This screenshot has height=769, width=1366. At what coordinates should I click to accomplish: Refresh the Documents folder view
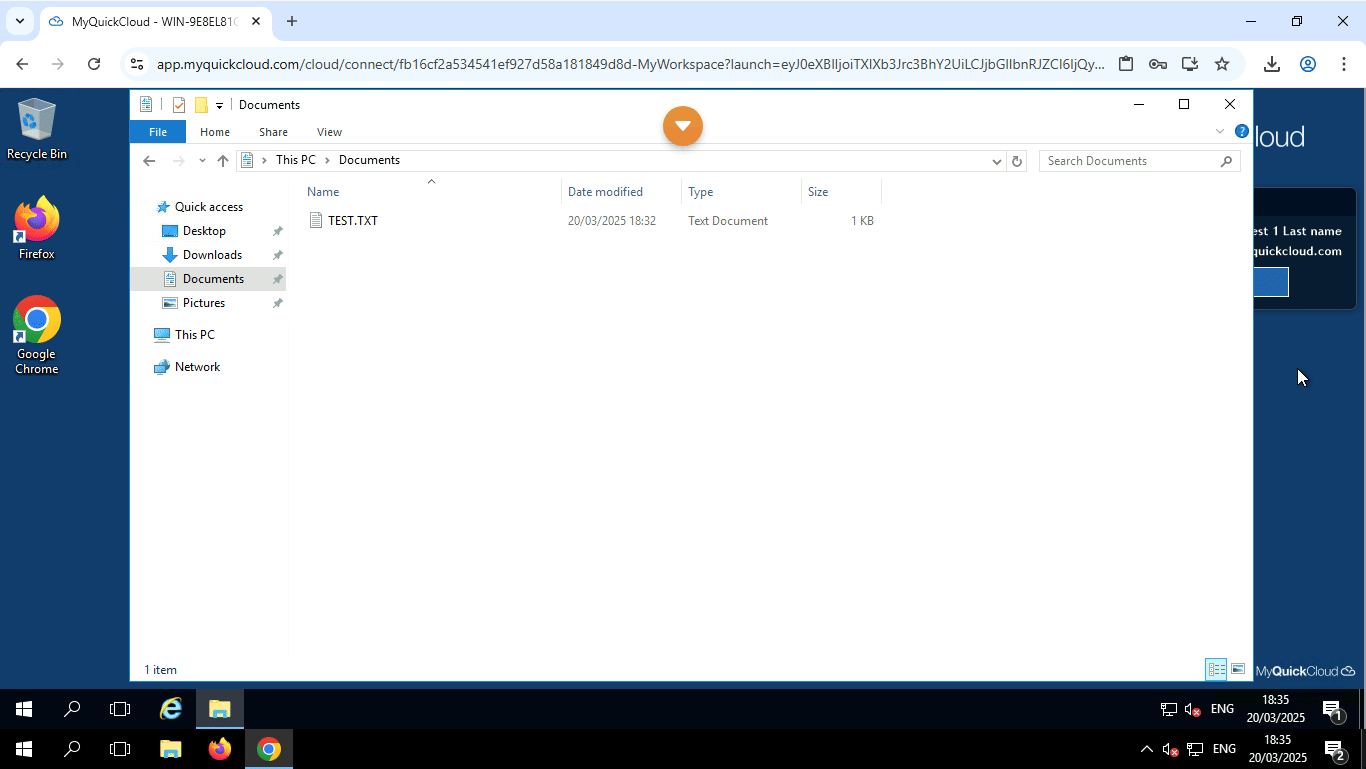coord(1017,161)
